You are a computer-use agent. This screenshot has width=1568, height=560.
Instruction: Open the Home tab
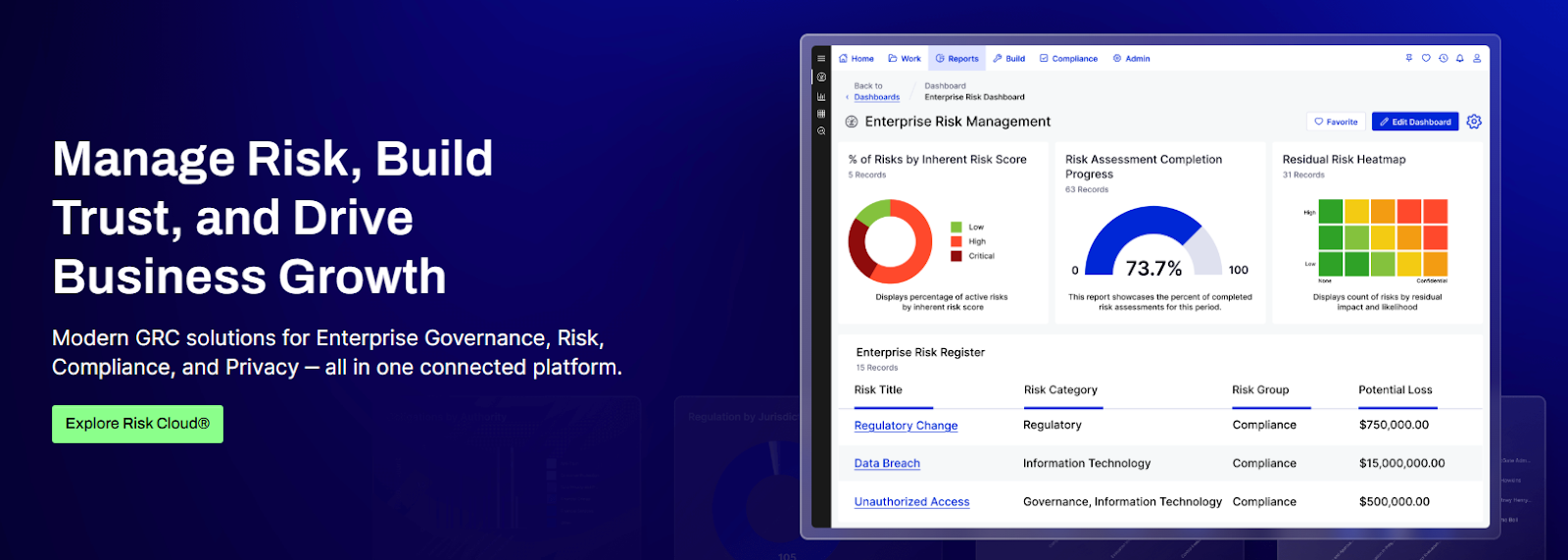(857, 59)
